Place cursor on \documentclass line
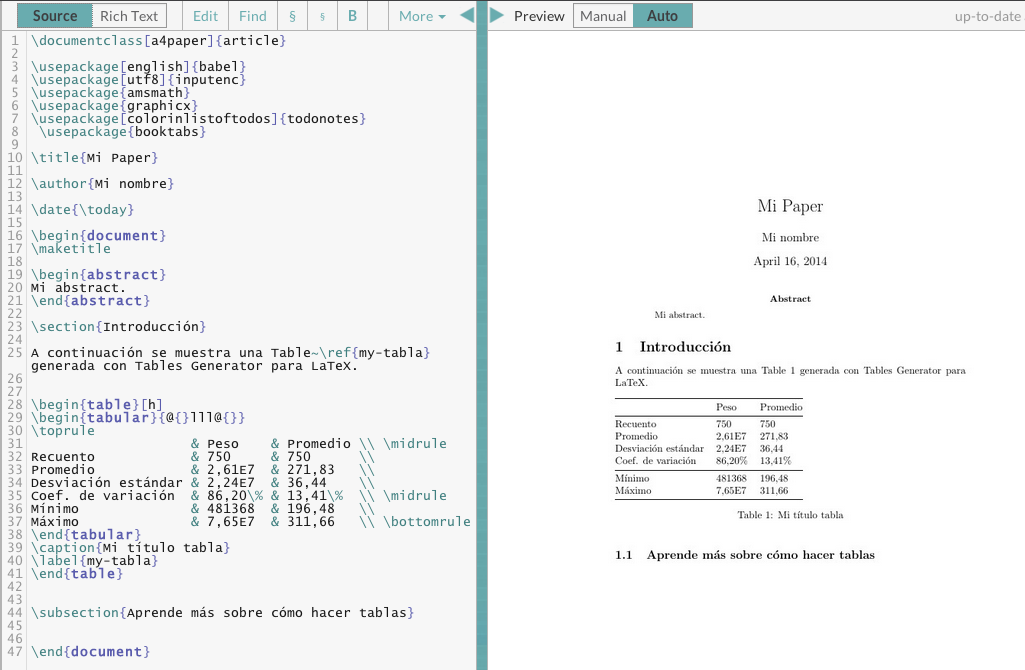The width and height of the screenshot is (1025, 670). tap(158, 41)
